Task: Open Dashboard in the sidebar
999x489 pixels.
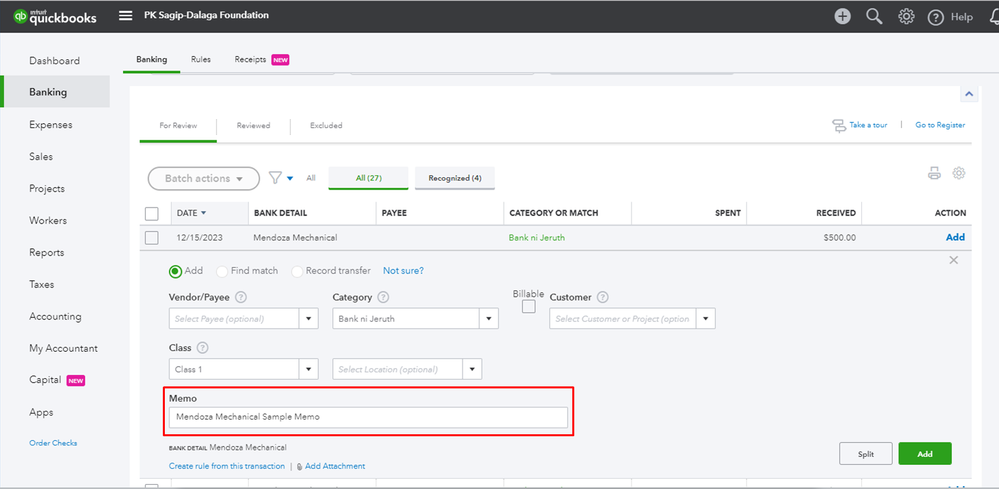Action: click(x=55, y=61)
